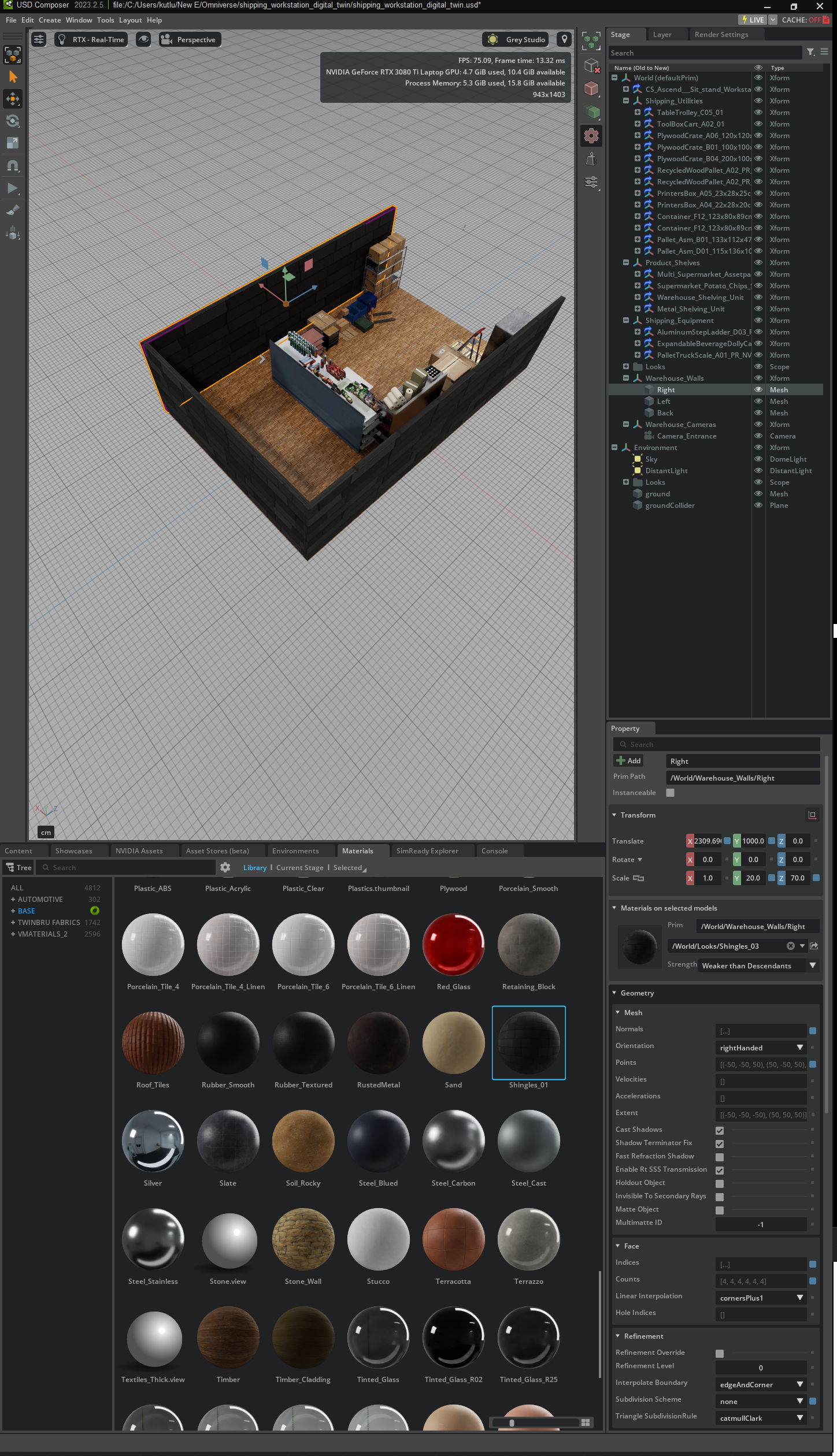
Task: Switch to the Render Settings tab
Action: [x=721, y=35]
